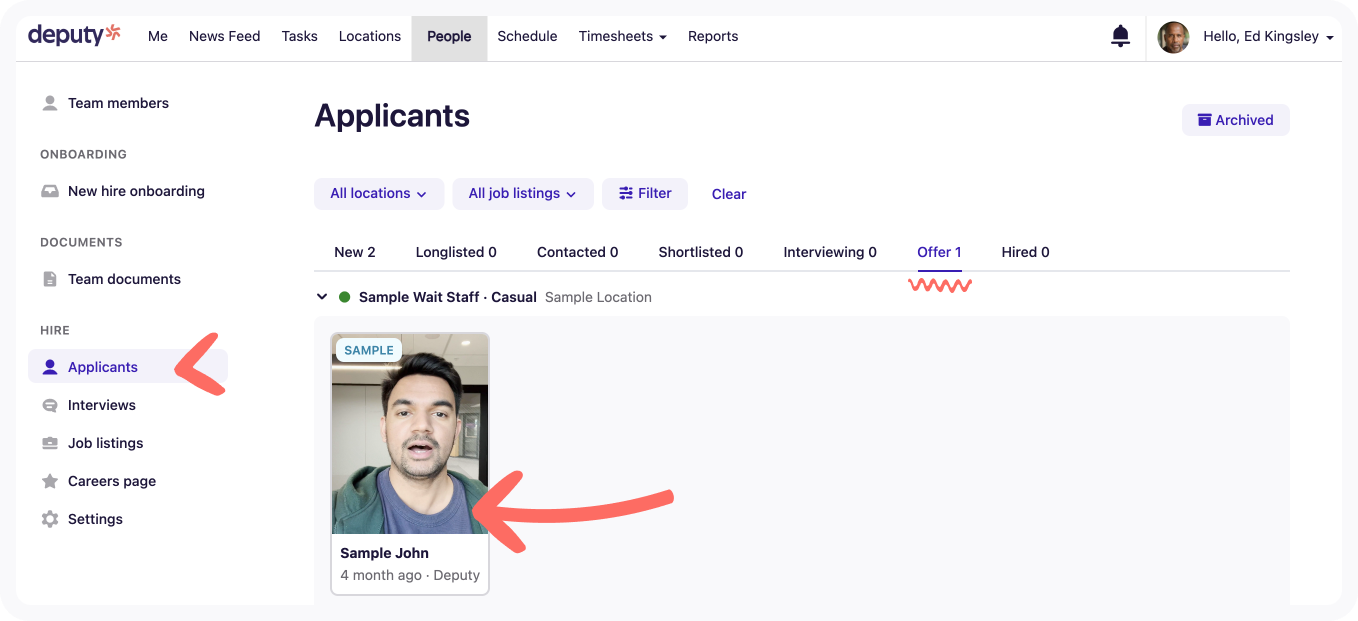Click the Team documents file icon
The image size is (1358, 621).
pyautogui.click(x=50, y=279)
